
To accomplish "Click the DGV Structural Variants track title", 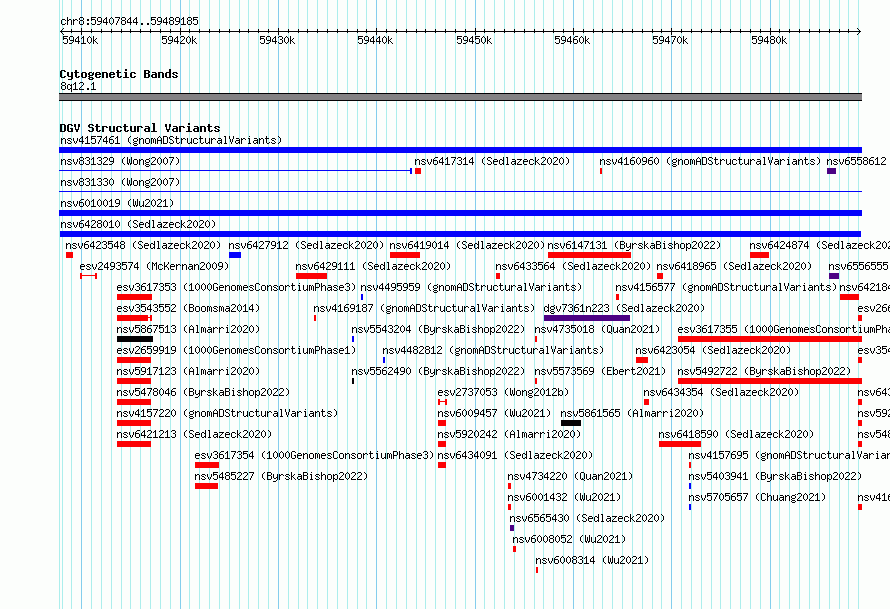I will [x=140, y=128].
